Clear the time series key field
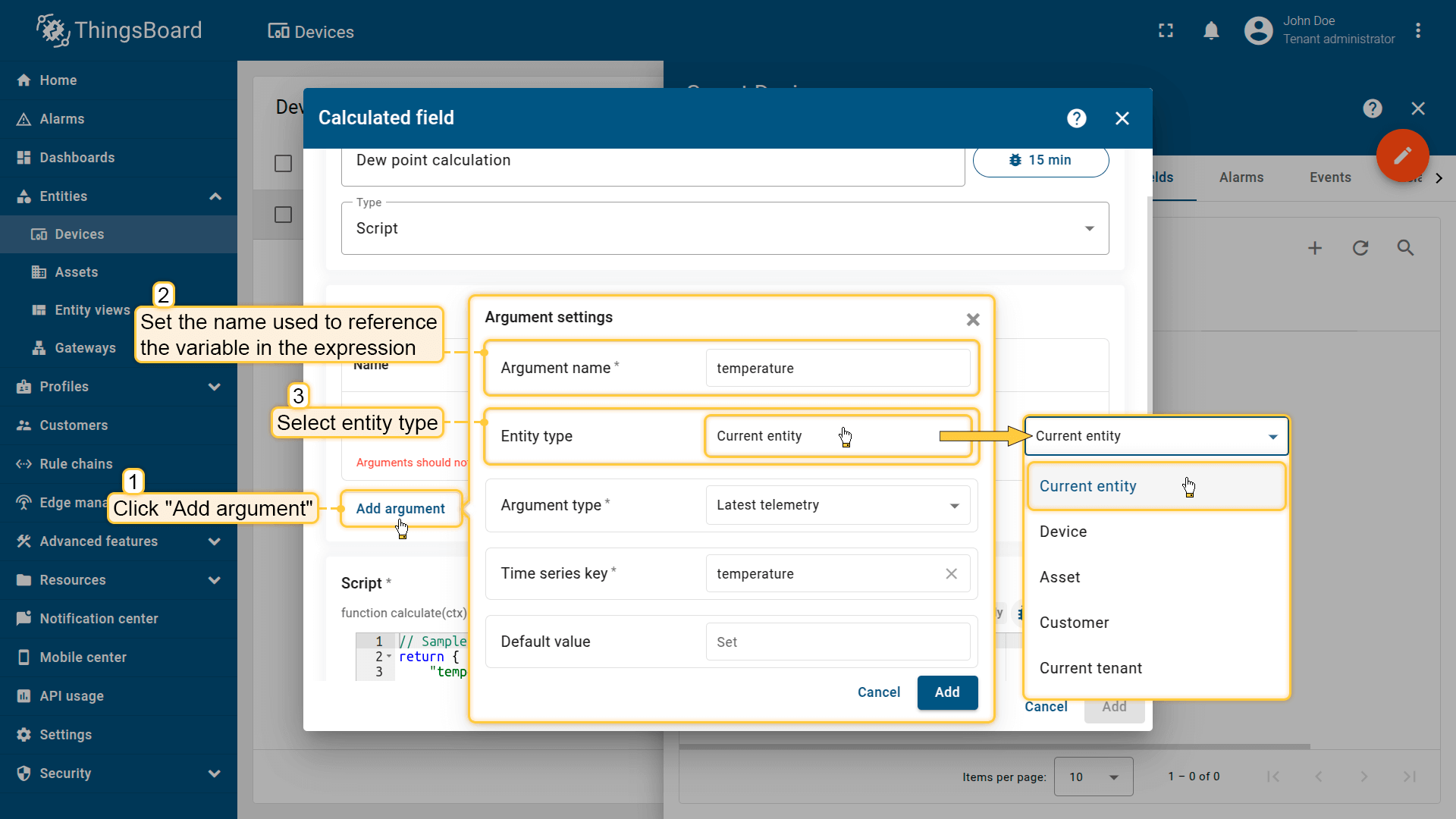 click(951, 574)
